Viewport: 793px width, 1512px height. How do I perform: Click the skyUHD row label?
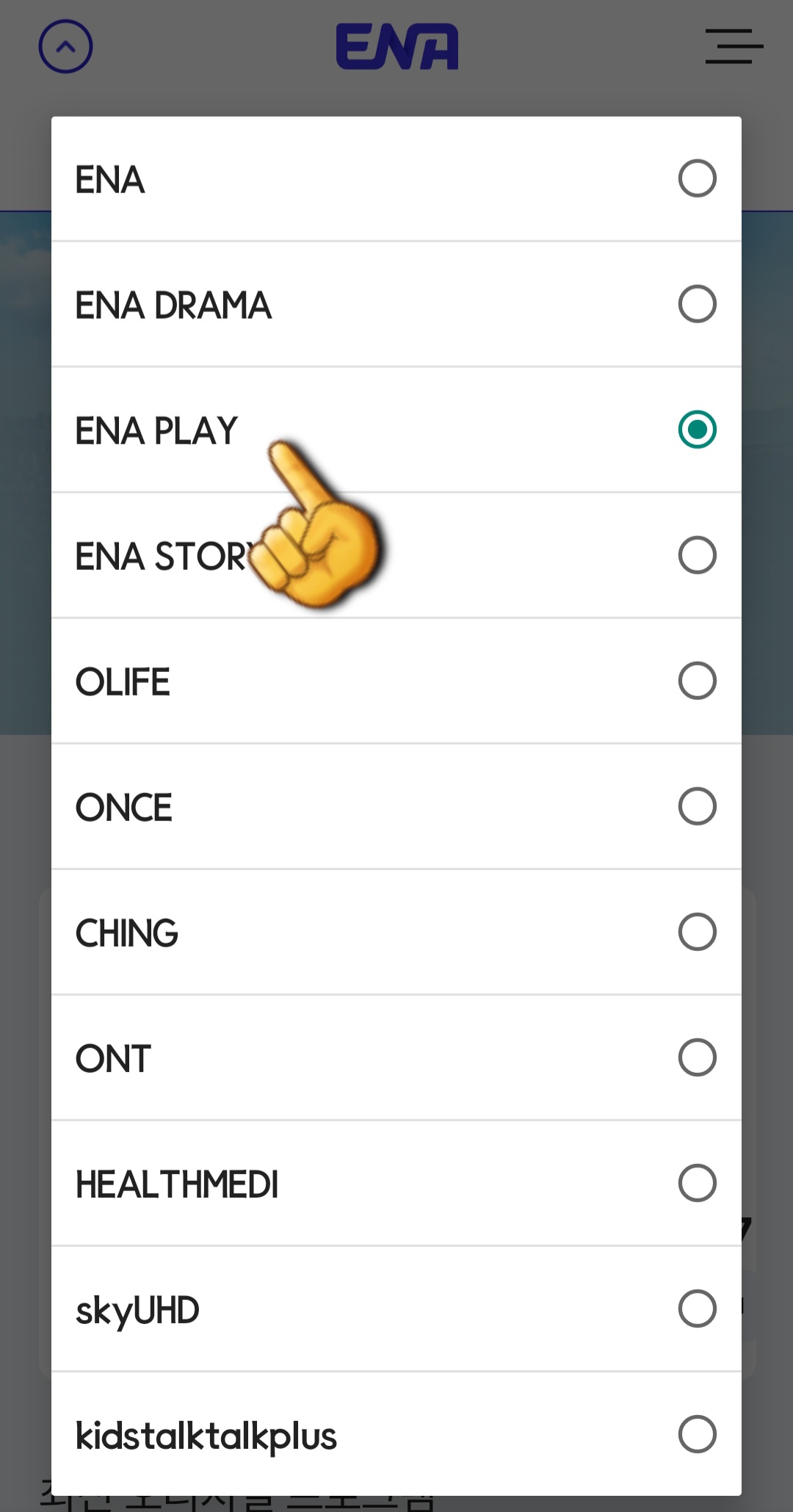[x=137, y=1309]
